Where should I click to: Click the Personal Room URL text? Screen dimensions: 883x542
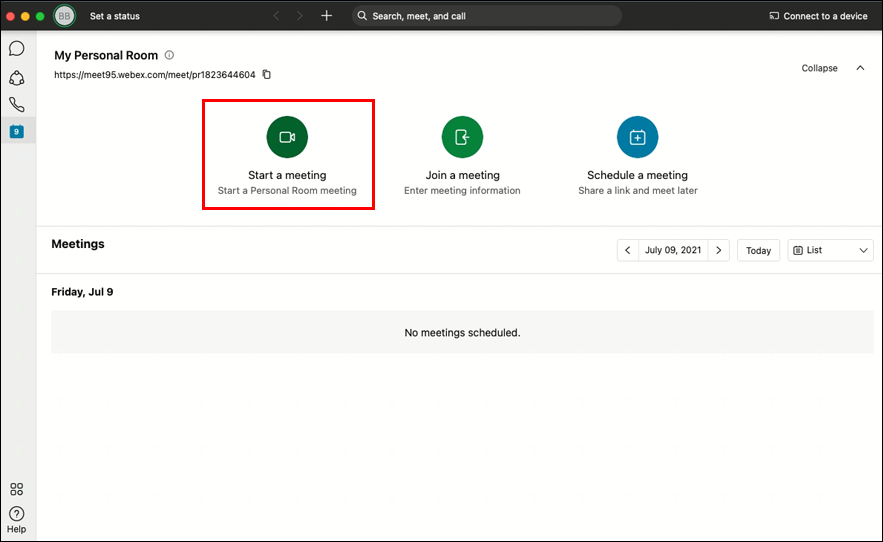155,74
